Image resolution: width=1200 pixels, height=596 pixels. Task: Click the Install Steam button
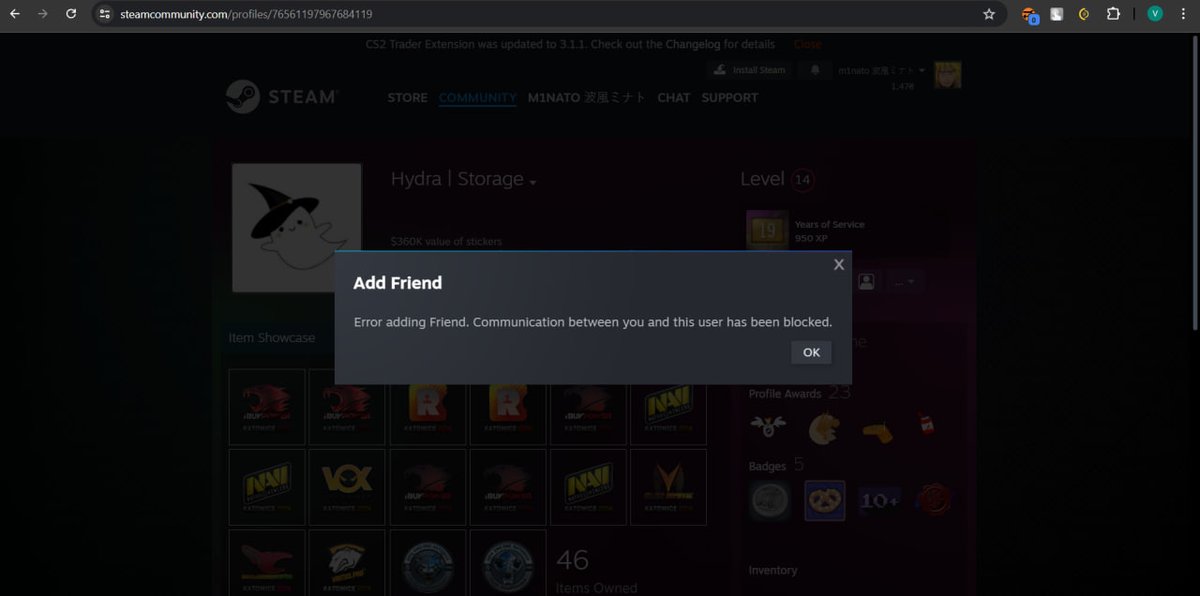[750, 70]
